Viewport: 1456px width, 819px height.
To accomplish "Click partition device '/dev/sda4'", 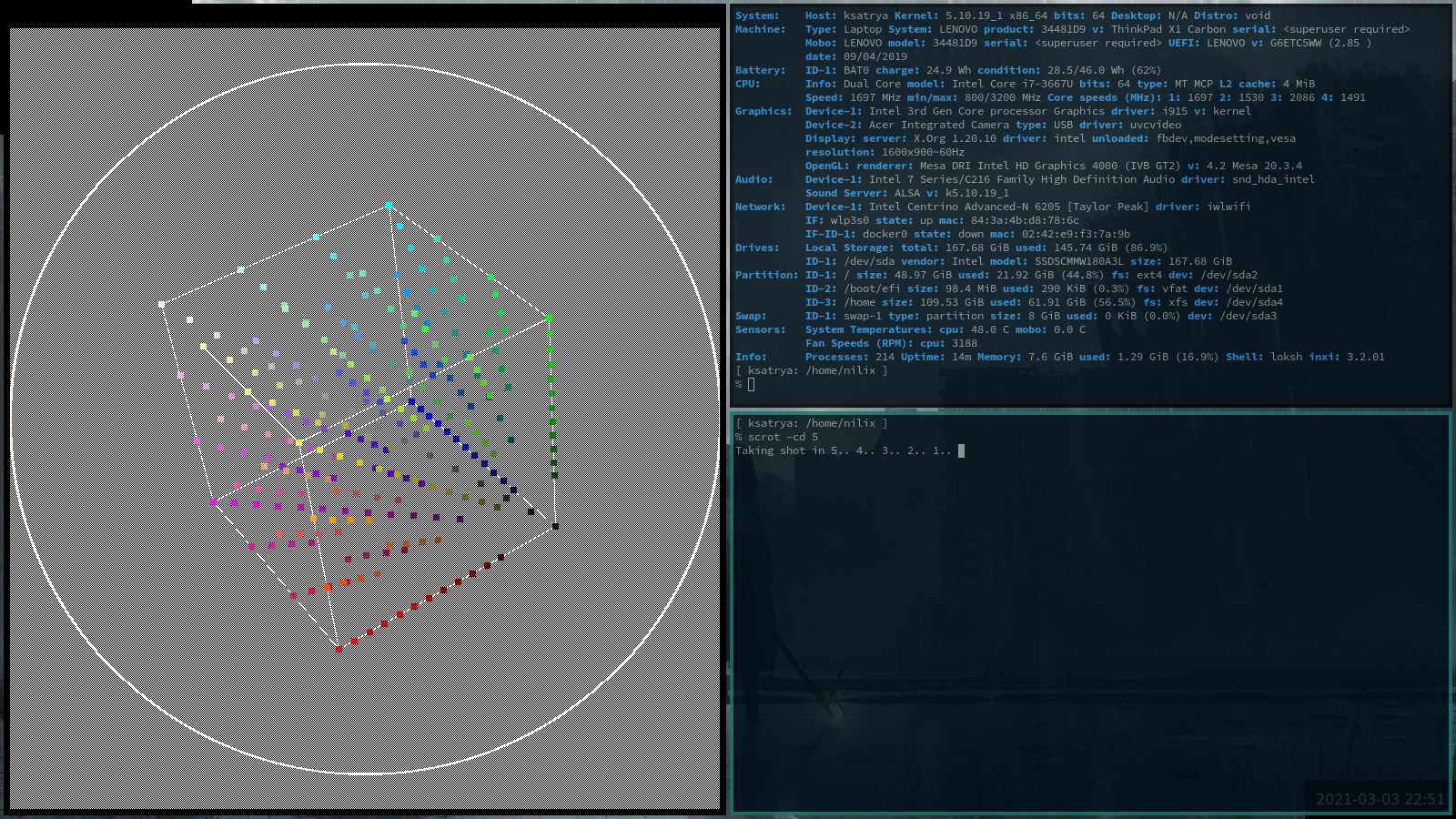I will 1254,302.
